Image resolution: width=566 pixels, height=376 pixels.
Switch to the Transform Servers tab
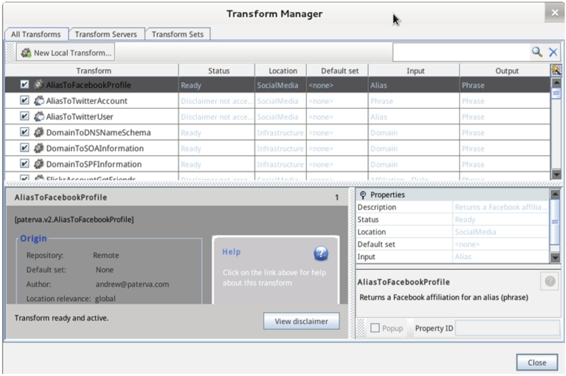click(106, 34)
